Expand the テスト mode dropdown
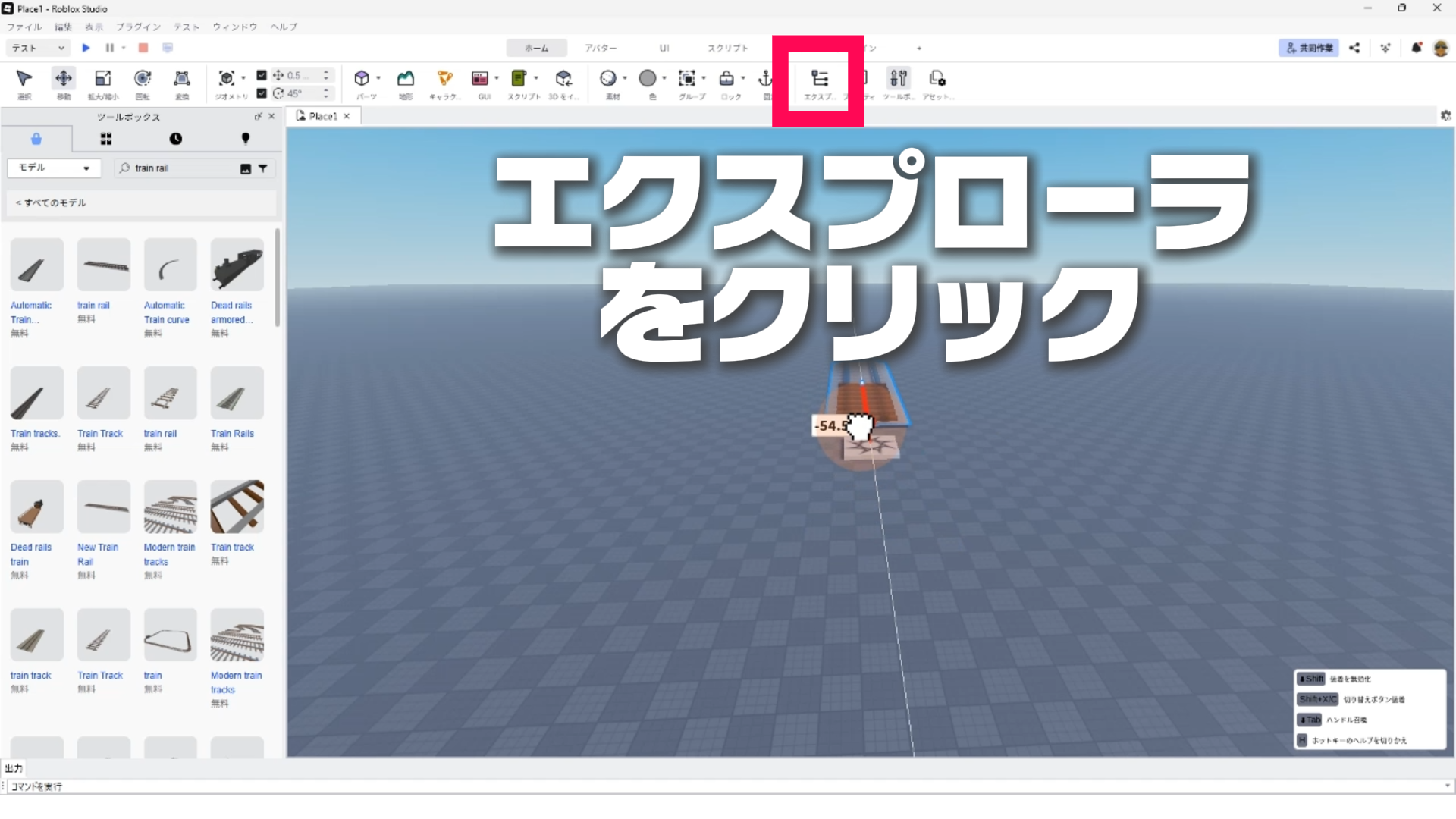Viewport: 1456px width, 819px height. (x=38, y=48)
